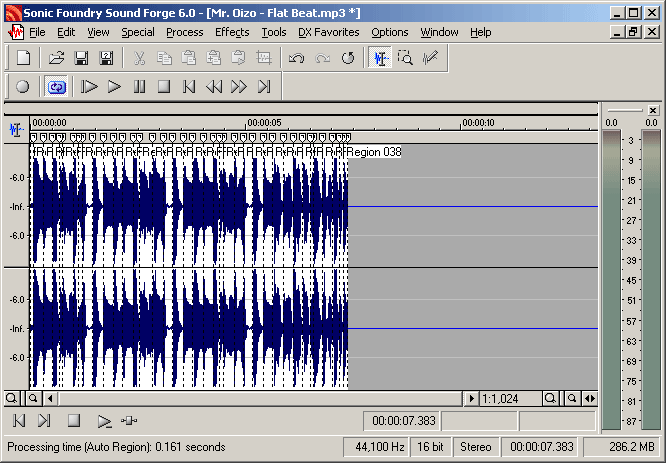
Task: Select the Magnify tool
Action: (405, 58)
